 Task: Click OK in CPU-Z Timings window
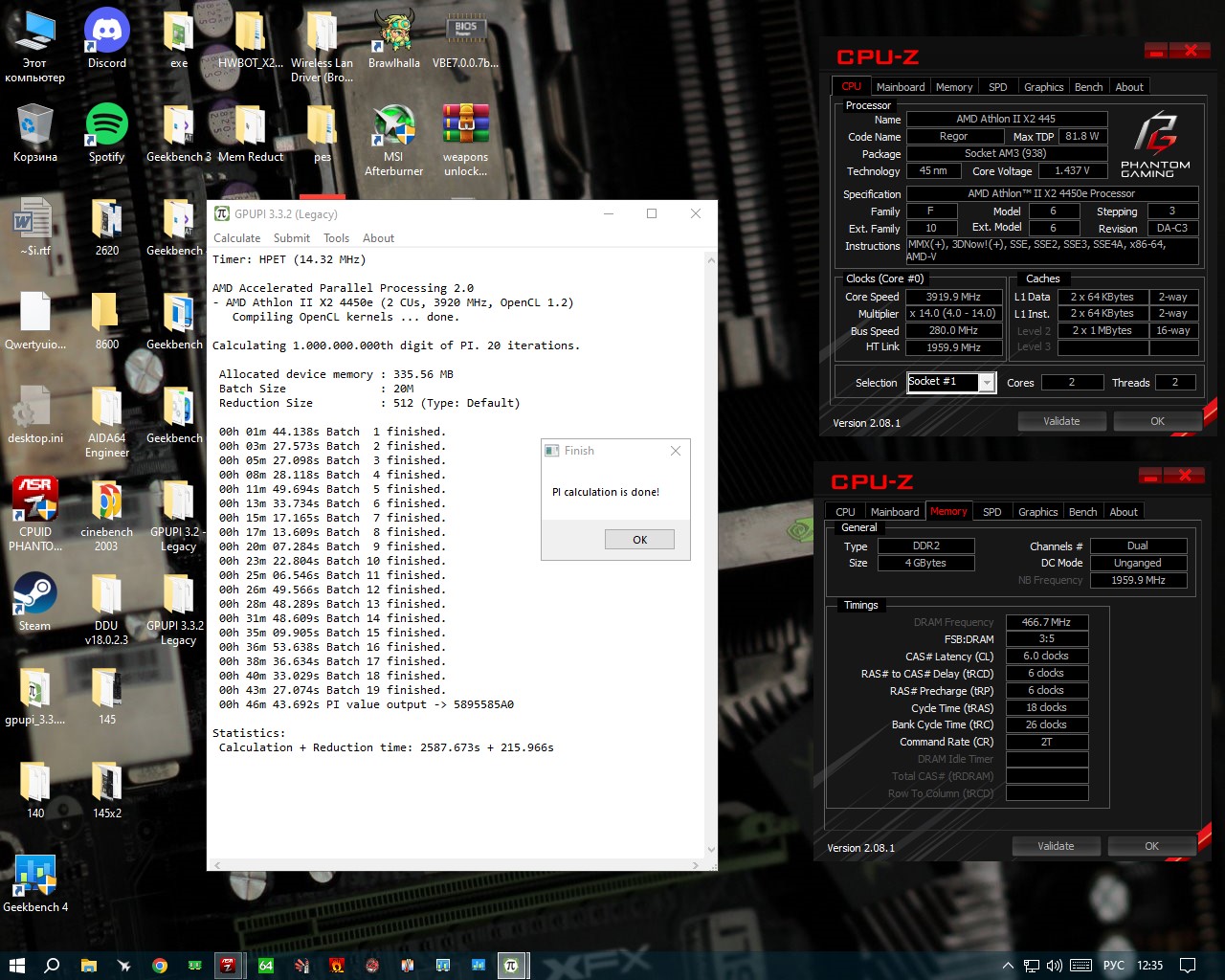click(x=1151, y=846)
